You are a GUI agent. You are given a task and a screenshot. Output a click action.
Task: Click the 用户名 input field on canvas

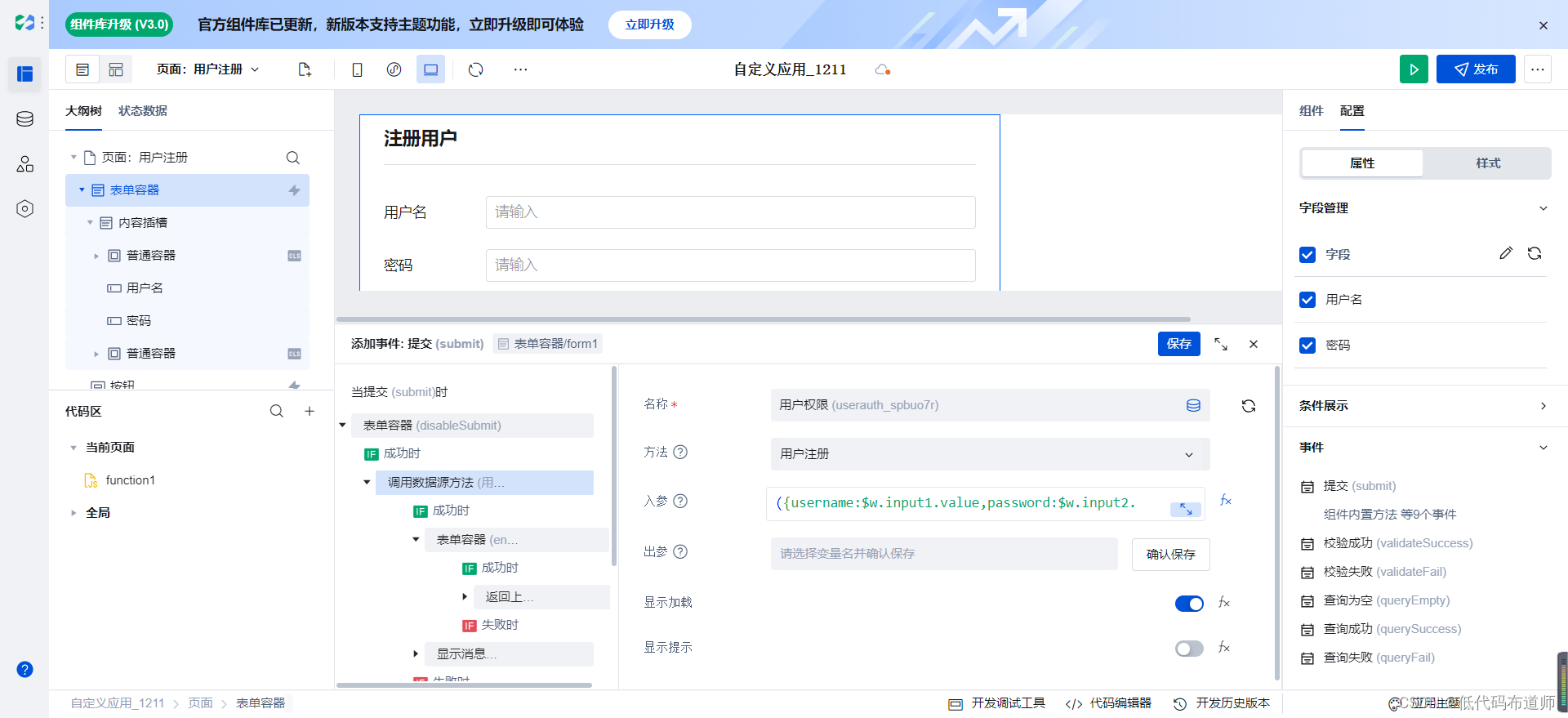coord(730,212)
